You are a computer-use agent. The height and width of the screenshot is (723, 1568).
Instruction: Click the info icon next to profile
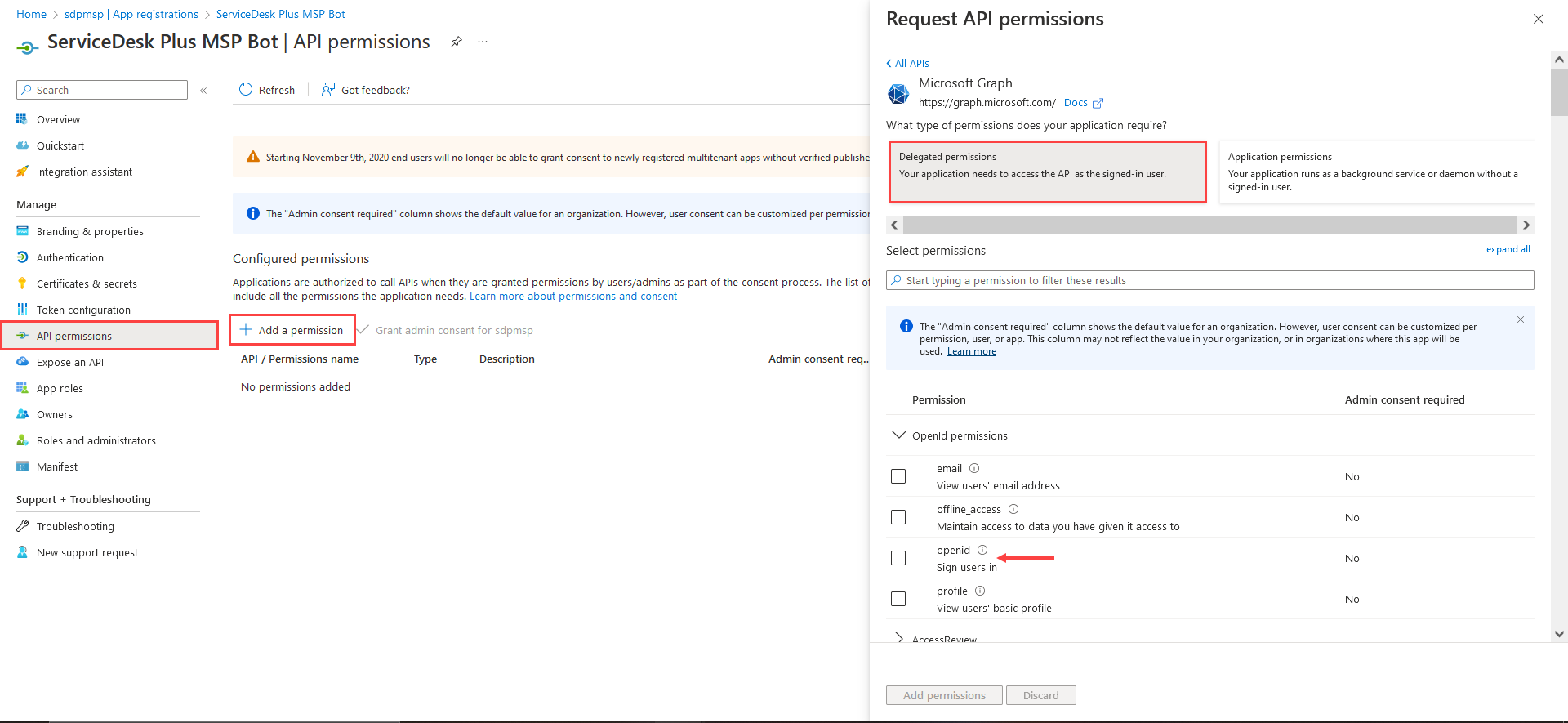980,591
